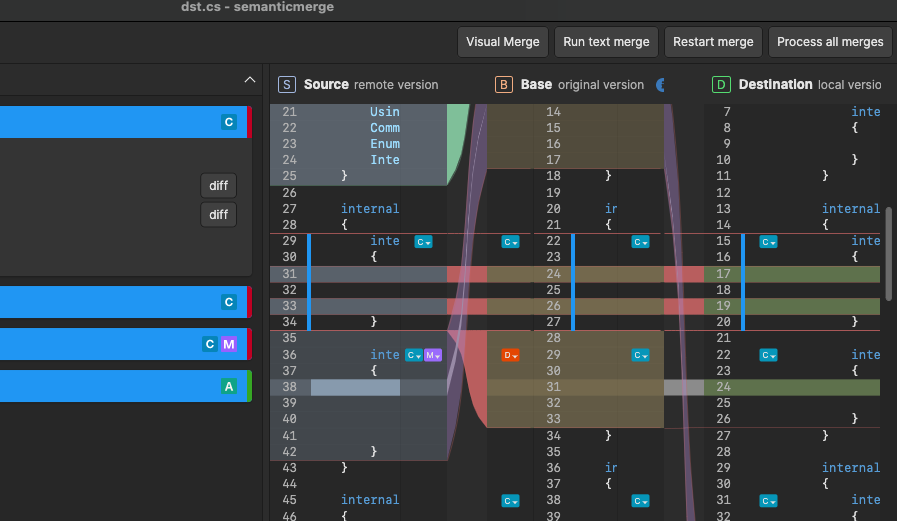Open the C dropdown on Destination line 15
This screenshot has width=897, height=521.
(x=768, y=242)
